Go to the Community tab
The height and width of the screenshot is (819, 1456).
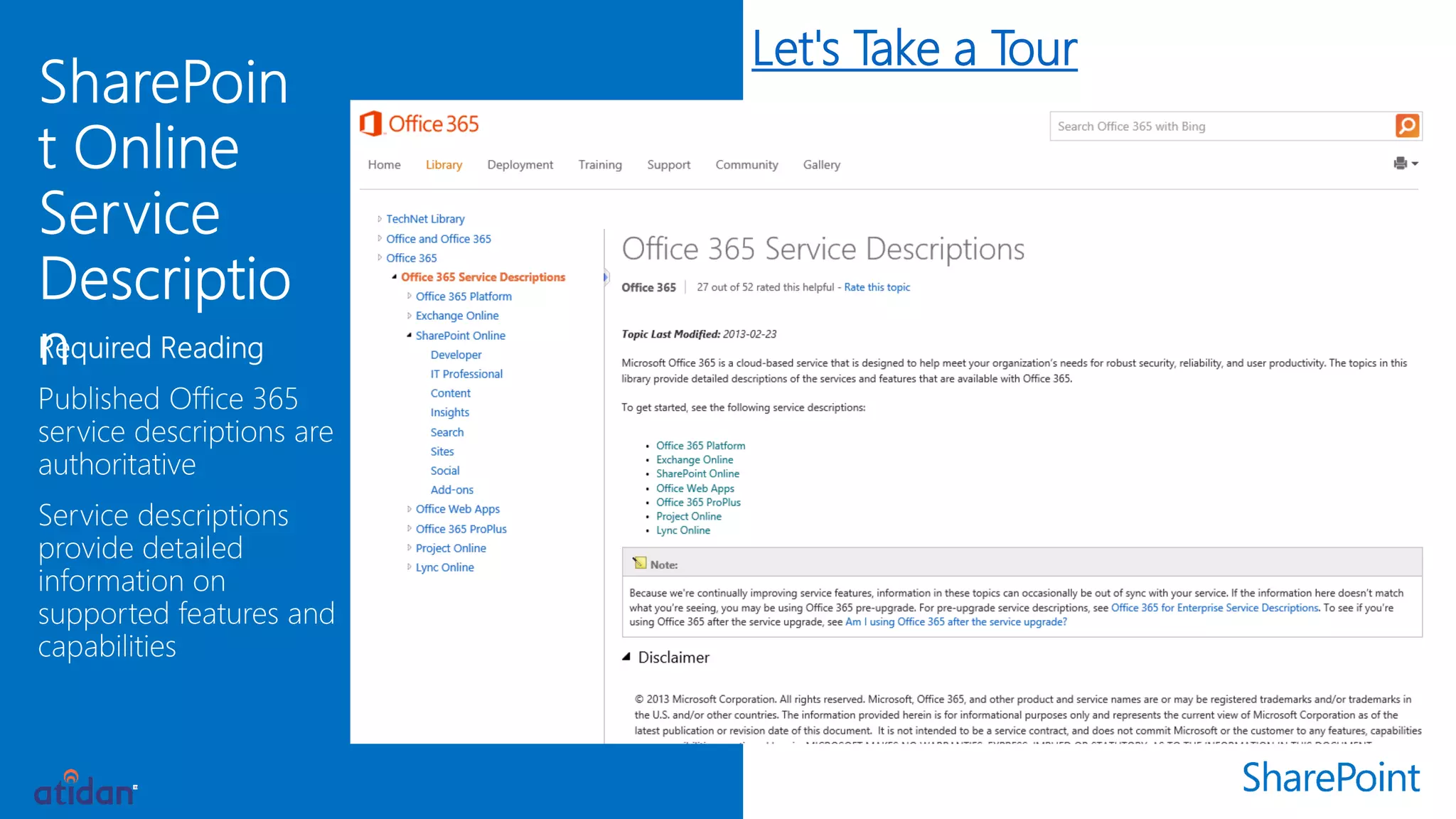(x=746, y=165)
